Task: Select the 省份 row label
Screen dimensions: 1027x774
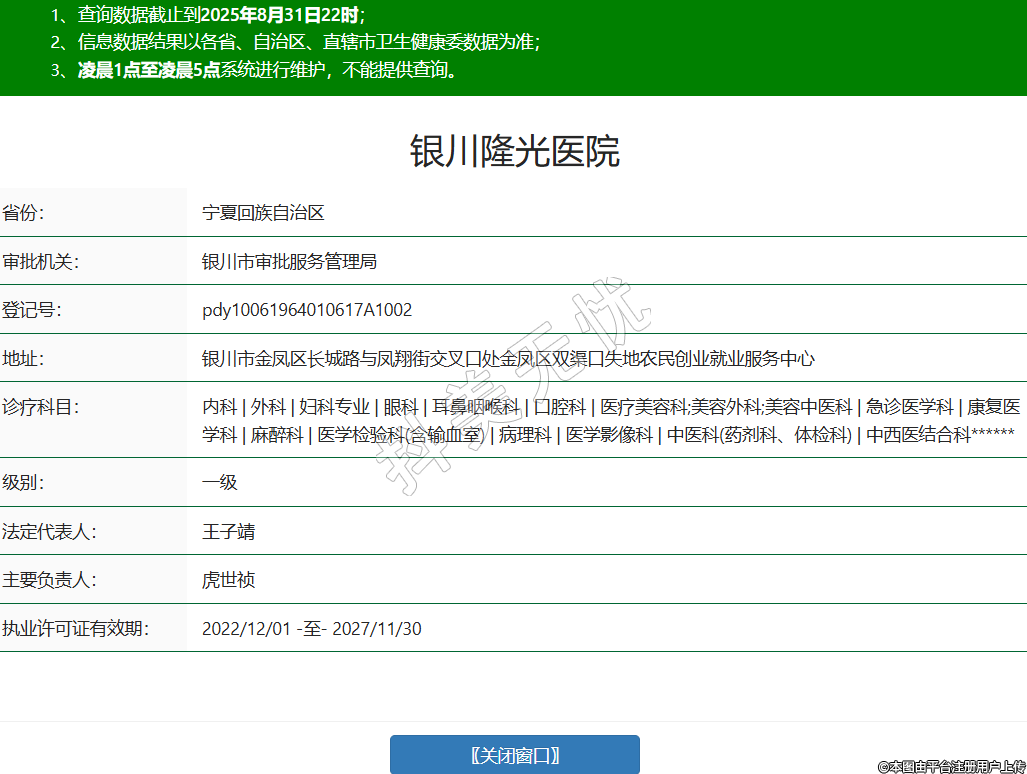Action: pos(24,213)
